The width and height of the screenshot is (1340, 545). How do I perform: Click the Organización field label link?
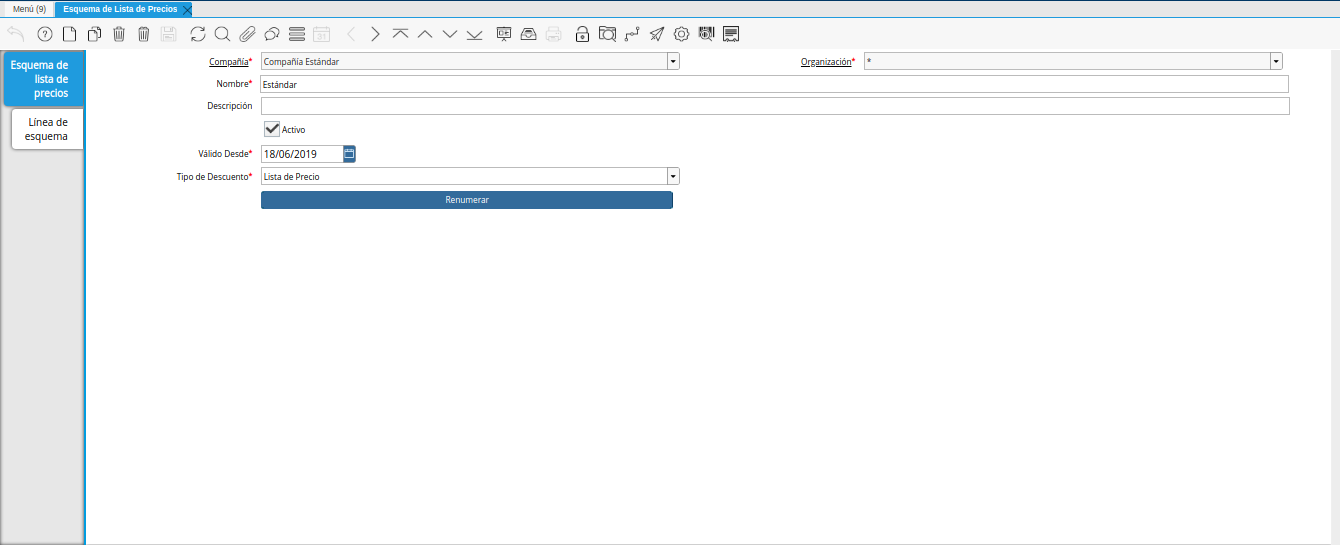point(826,62)
